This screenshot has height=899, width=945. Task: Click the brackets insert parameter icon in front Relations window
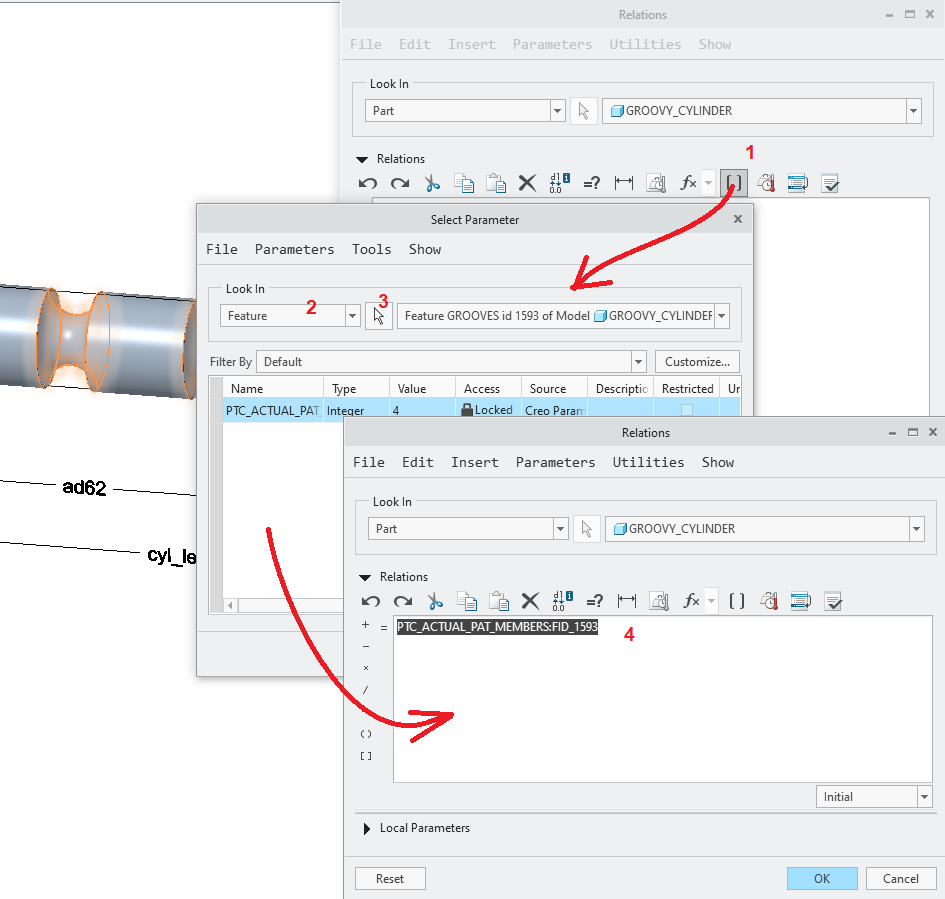[736, 601]
